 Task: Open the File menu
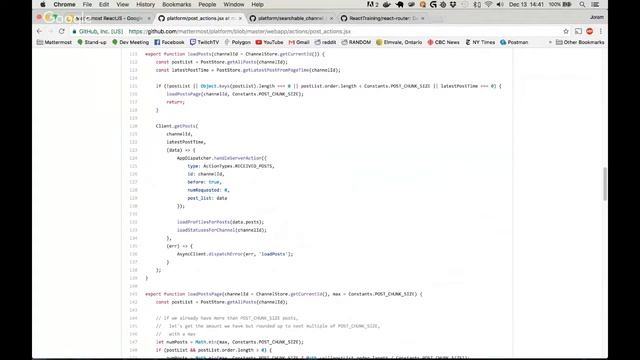coord(87,4)
